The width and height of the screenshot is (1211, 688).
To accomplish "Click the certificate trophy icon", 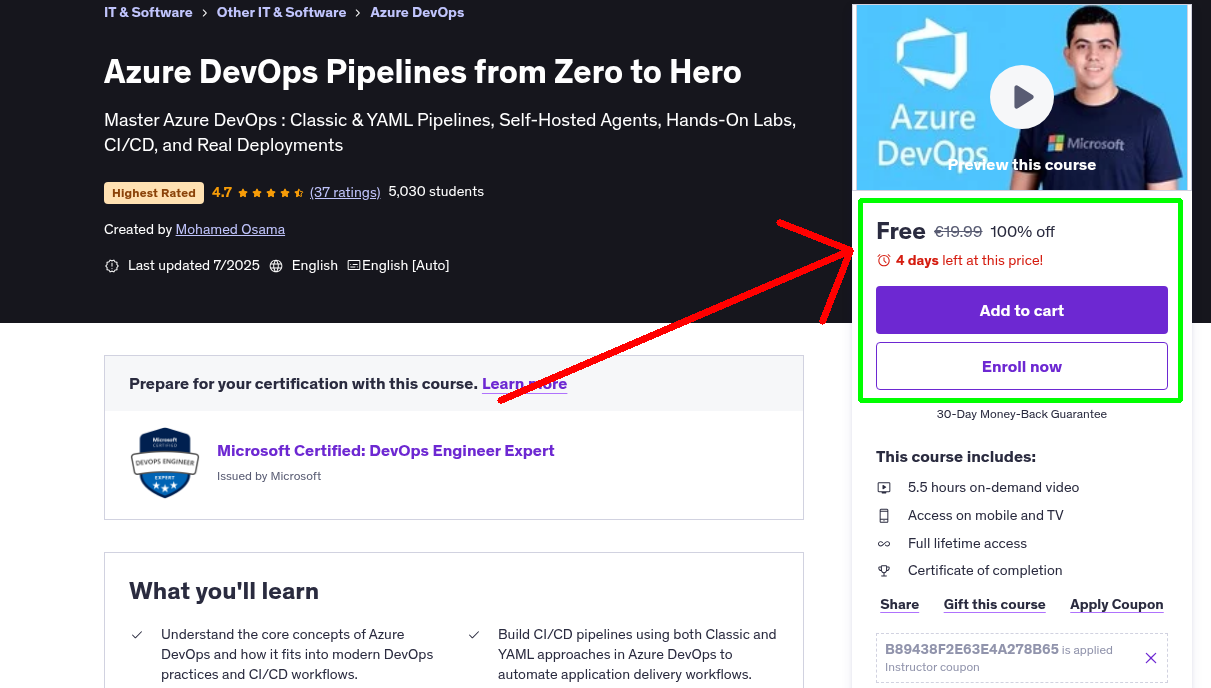I will tap(884, 571).
